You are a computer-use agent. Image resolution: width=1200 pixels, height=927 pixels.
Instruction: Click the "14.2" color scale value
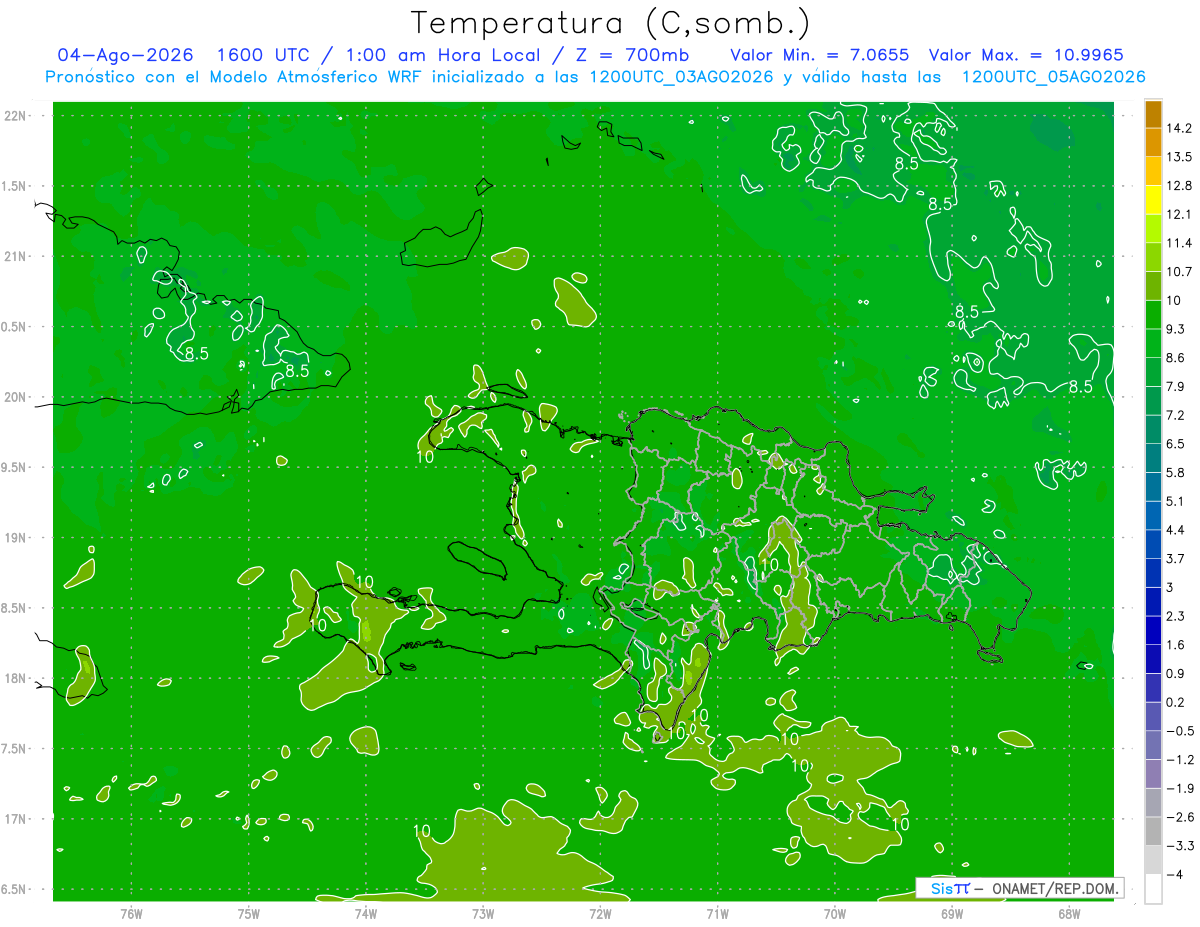point(1181,128)
